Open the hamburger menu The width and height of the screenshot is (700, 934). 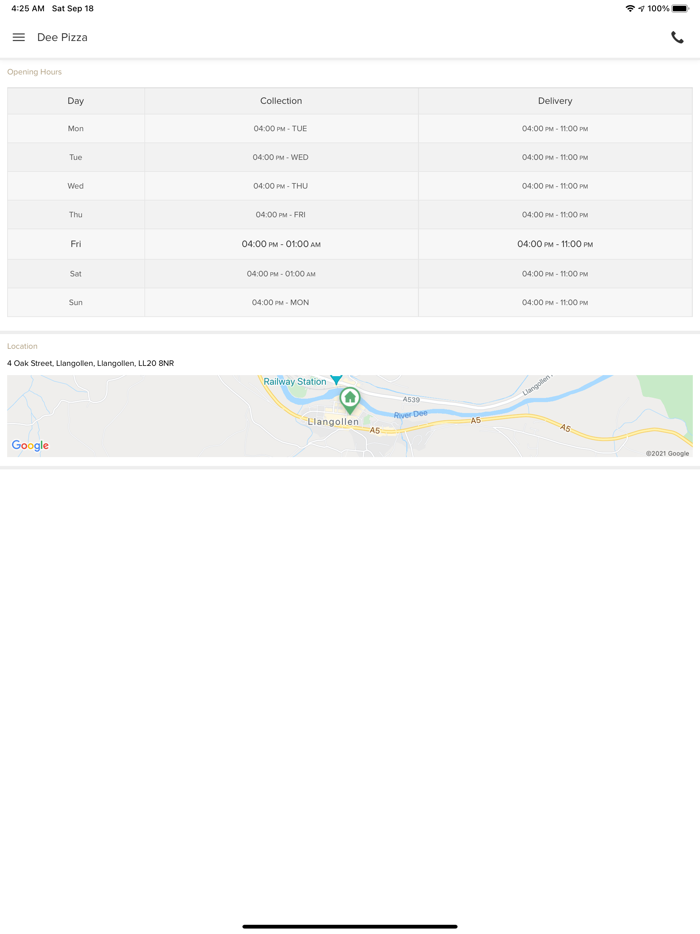click(x=19, y=37)
